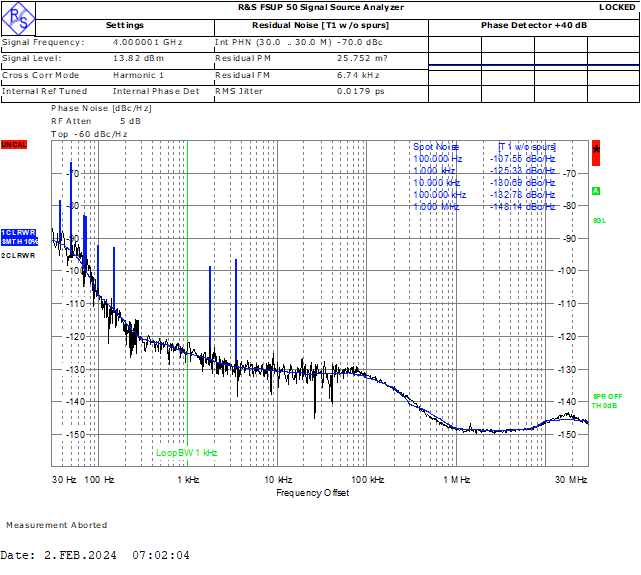641x575 pixels.
Task: Click the SGL sweep indicator
Action: [599, 221]
